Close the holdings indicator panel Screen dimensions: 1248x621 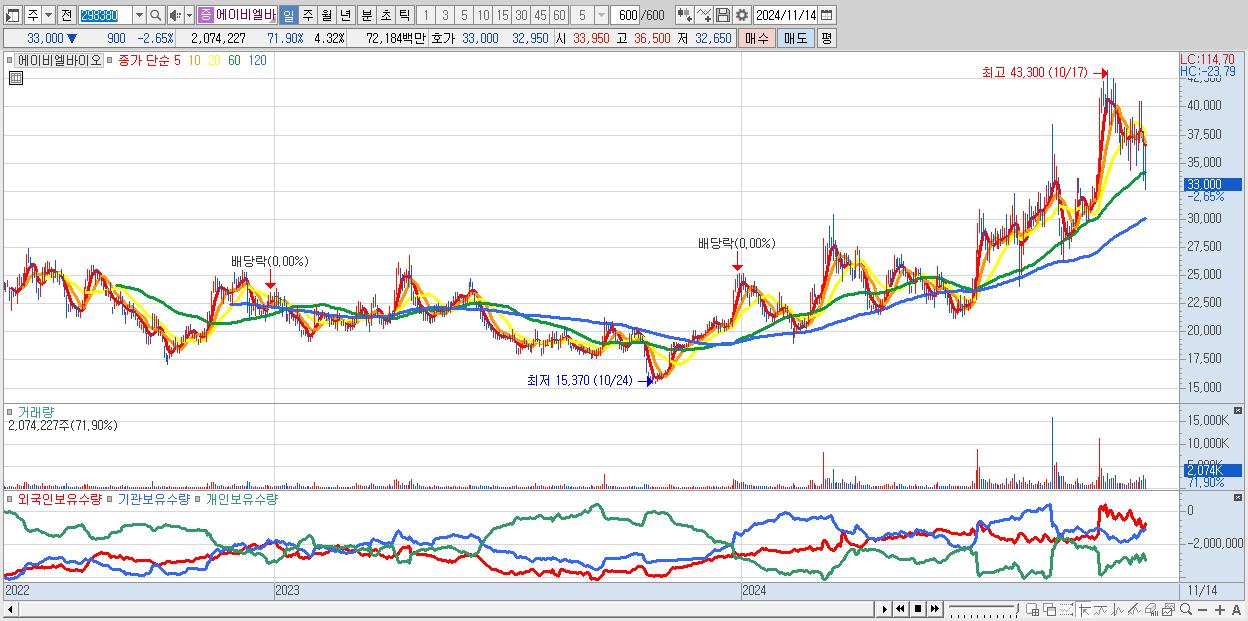pyautogui.click(x=1238, y=497)
